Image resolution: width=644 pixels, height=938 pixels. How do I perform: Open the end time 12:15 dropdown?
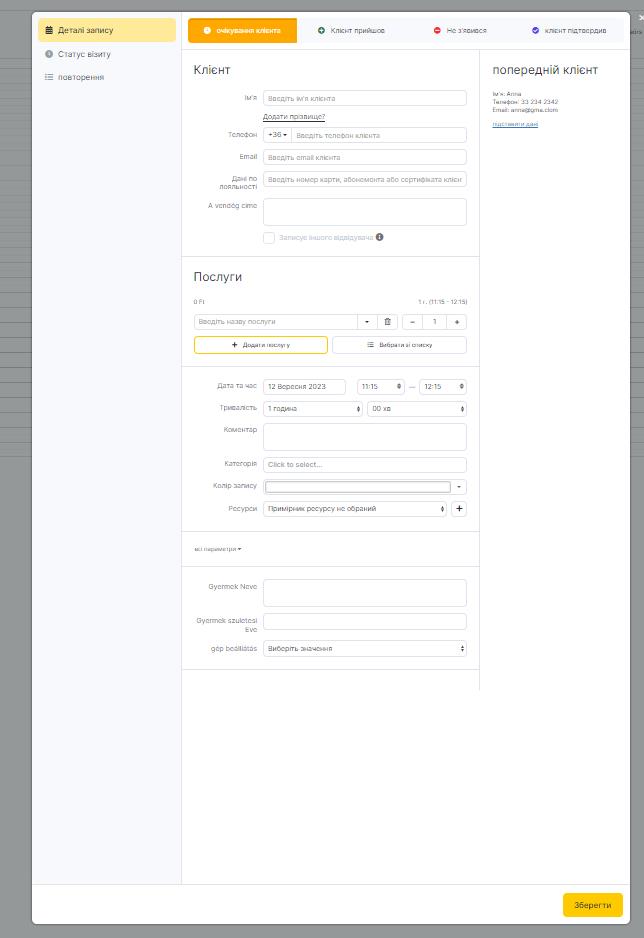(443, 386)
